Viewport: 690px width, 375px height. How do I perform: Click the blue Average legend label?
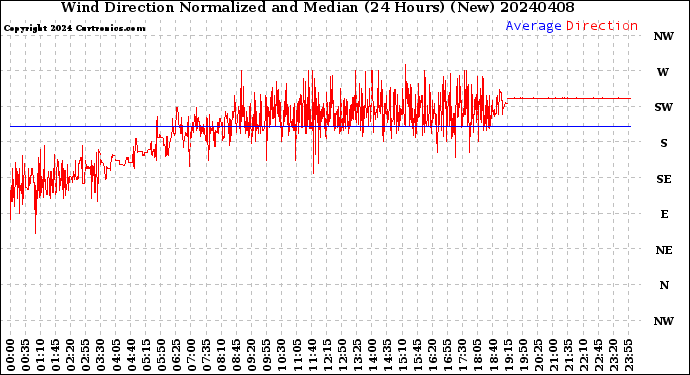pos(533,26)
